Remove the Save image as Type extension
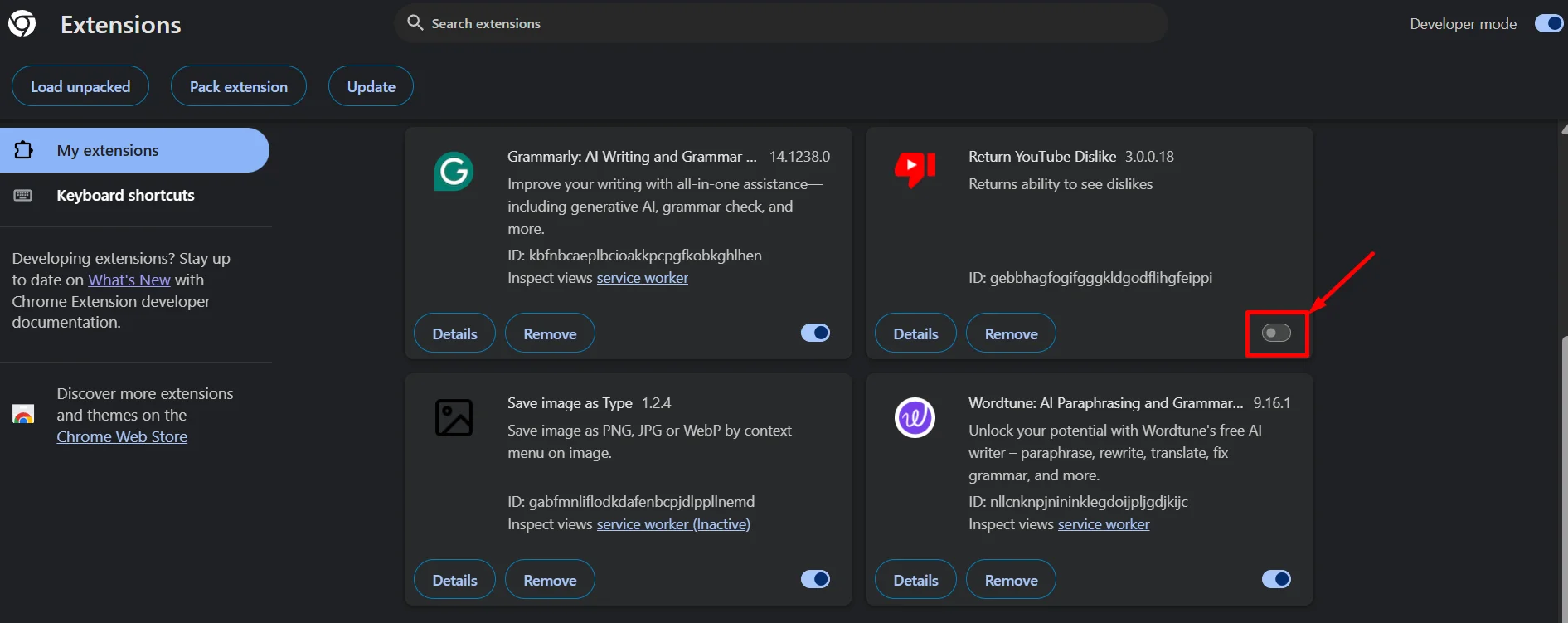This screenshot has height=623, width=1568. tap(550, 580)
